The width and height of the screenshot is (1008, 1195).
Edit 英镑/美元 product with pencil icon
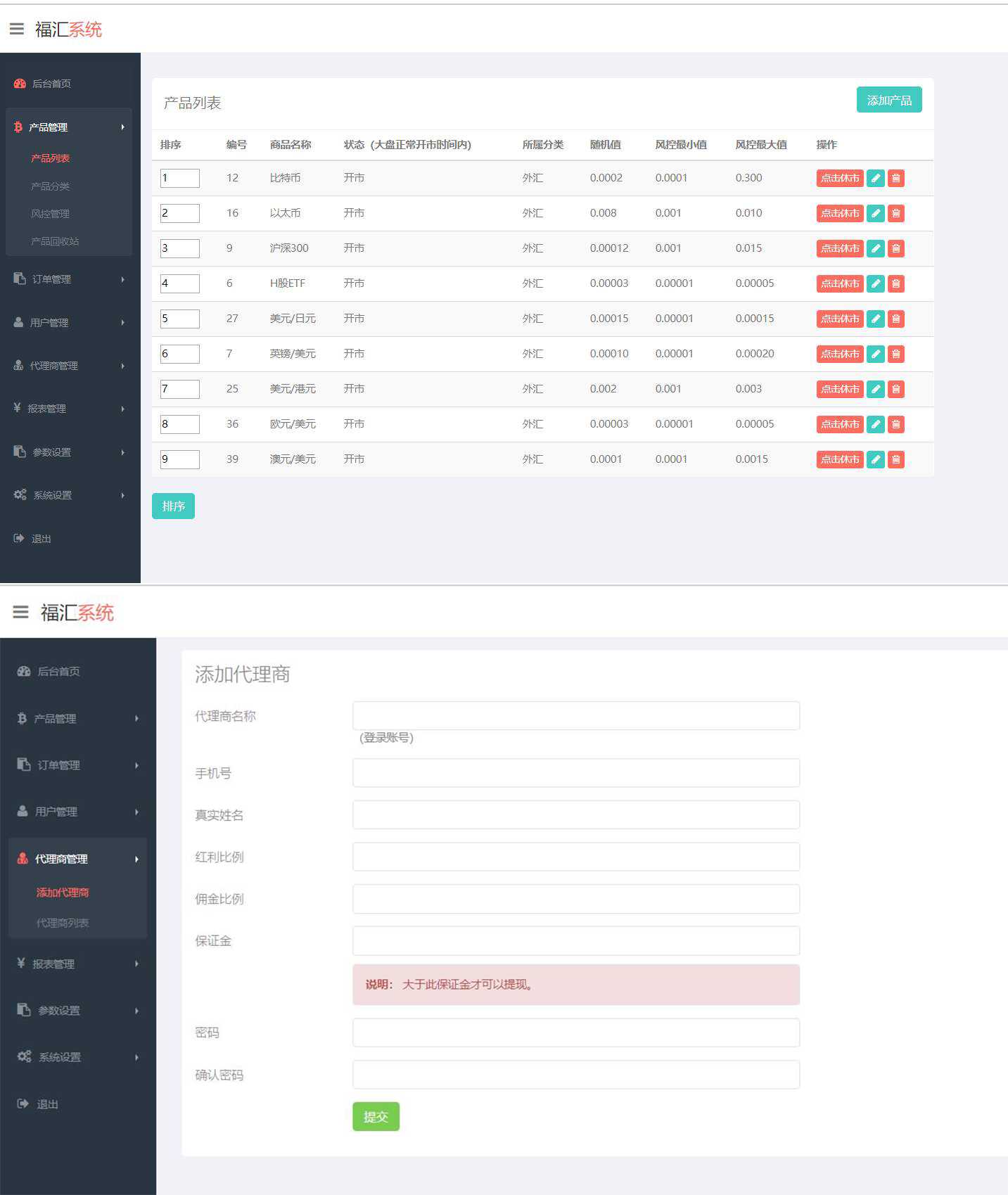coord(875,354)
